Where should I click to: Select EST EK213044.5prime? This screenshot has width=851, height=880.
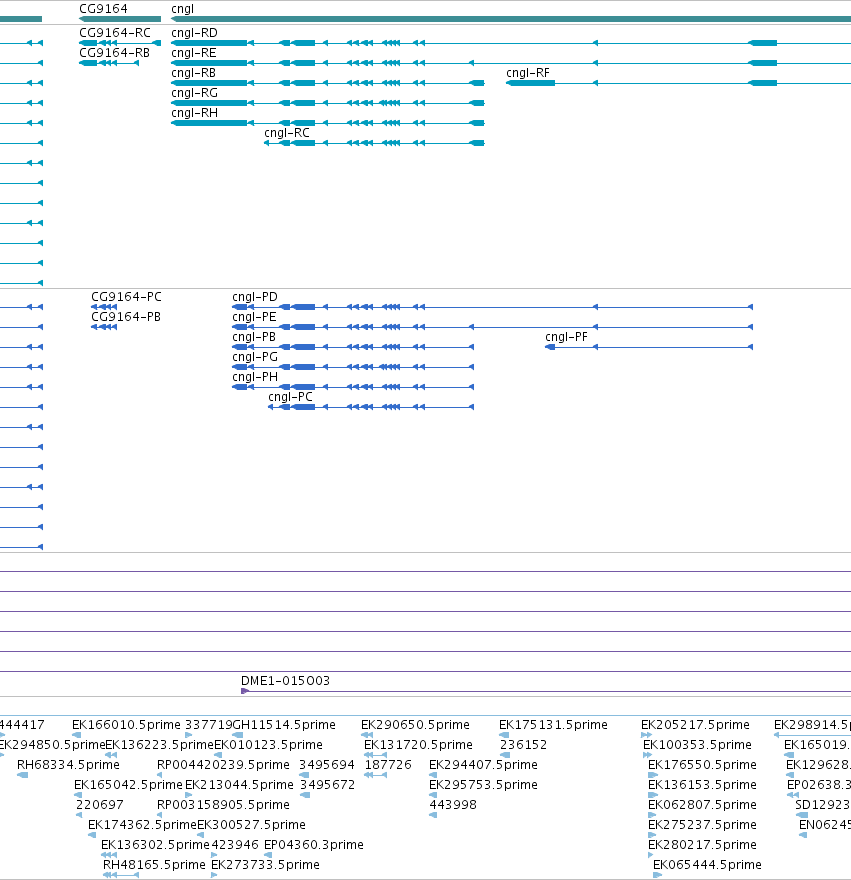pos(239,785)
